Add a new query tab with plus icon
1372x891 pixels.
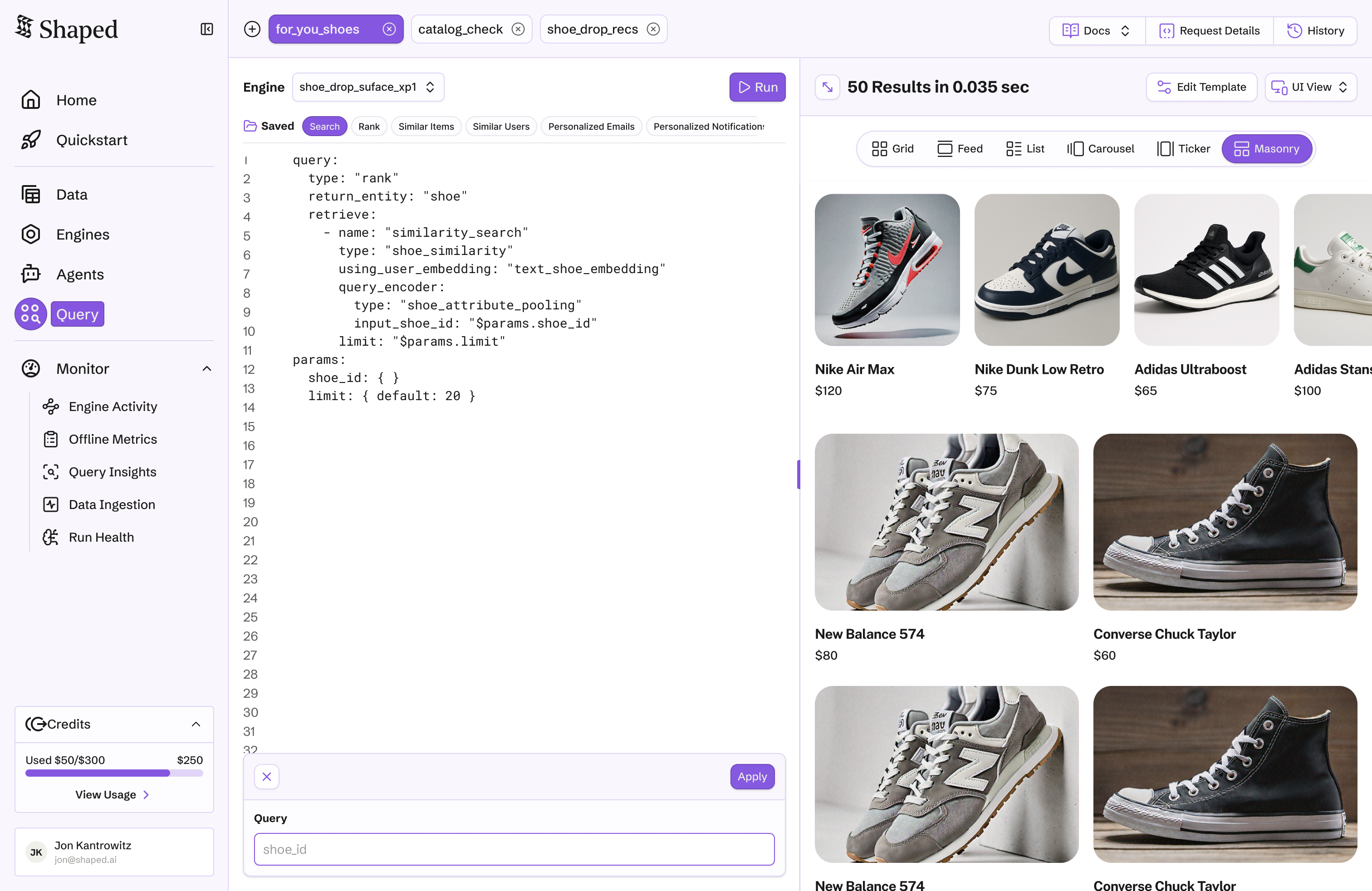pyautogui.click(x=252, y=29)
